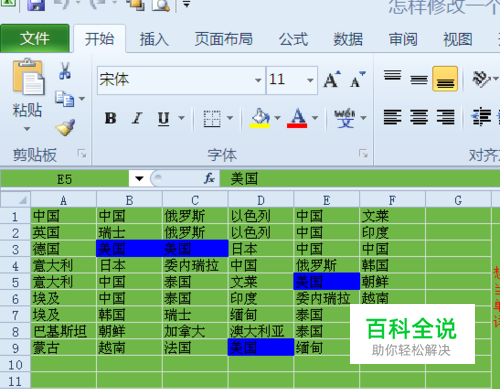Open the 字体 dialog launcher

coord(363,153)
